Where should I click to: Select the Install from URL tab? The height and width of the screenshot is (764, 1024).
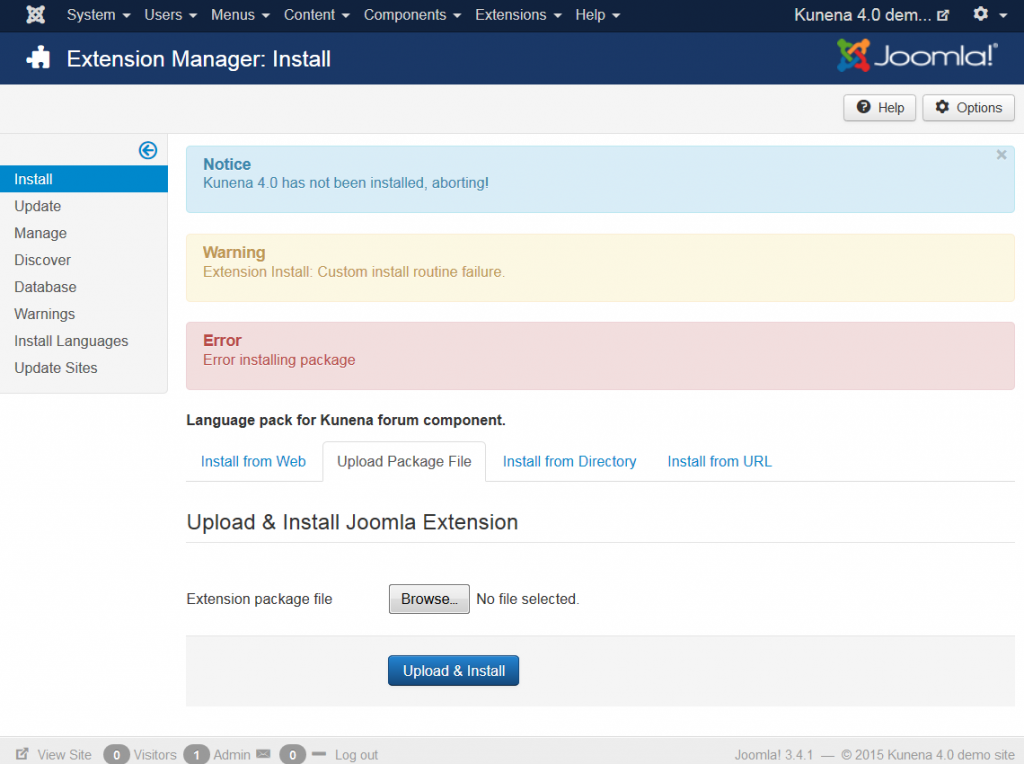coord(719,461)
